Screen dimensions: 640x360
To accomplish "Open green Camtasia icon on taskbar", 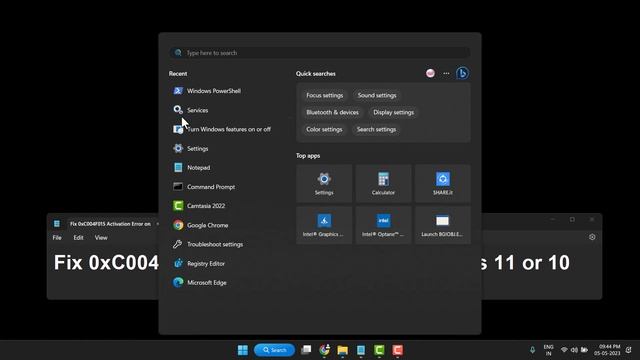I will 379,350.
